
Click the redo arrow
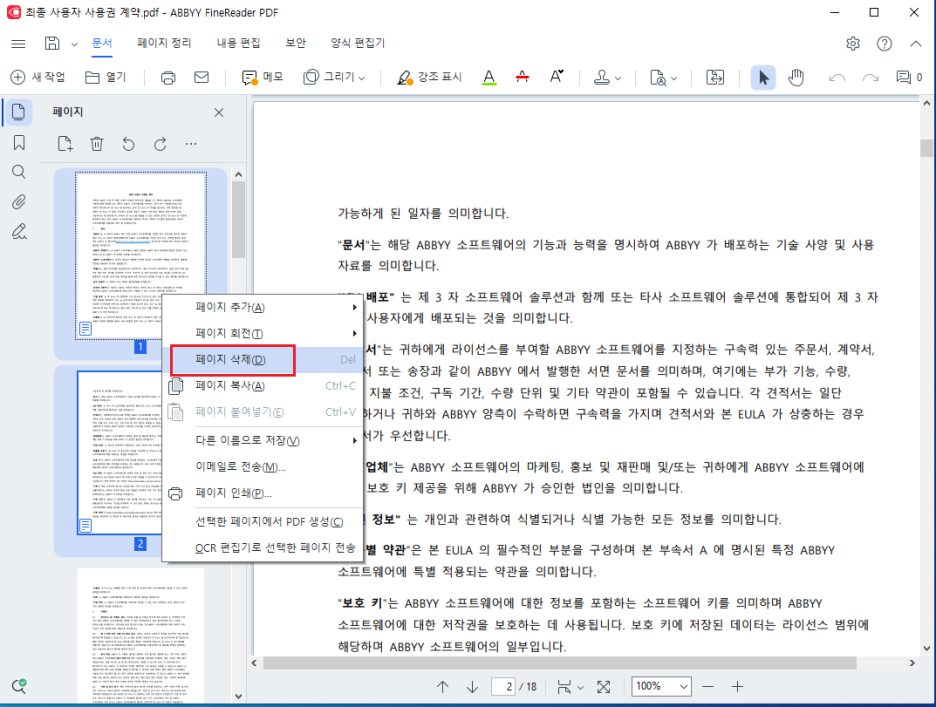tap(870, 78)
